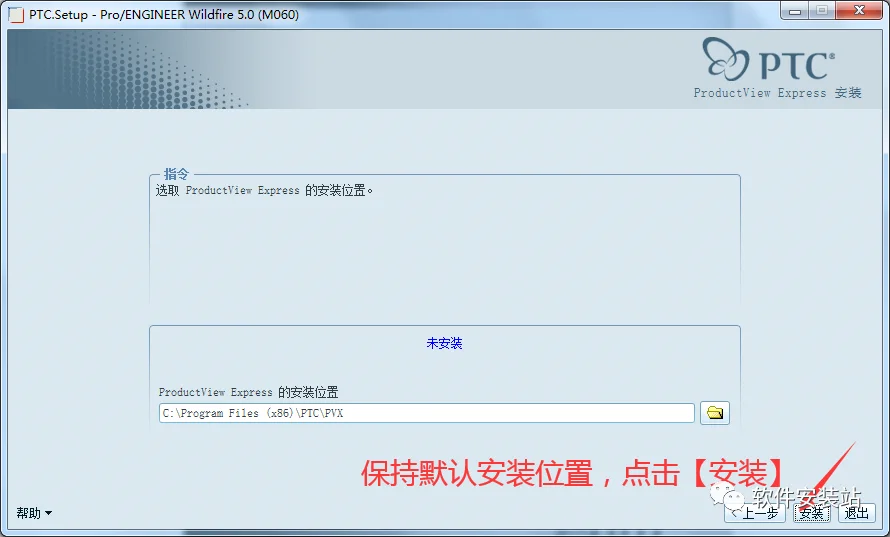Click the 'ProductView Express 安装' header caption
Image resolution: width=890 pixels, height=537 pixels.
pyautogui.click(x=777, y=93)
